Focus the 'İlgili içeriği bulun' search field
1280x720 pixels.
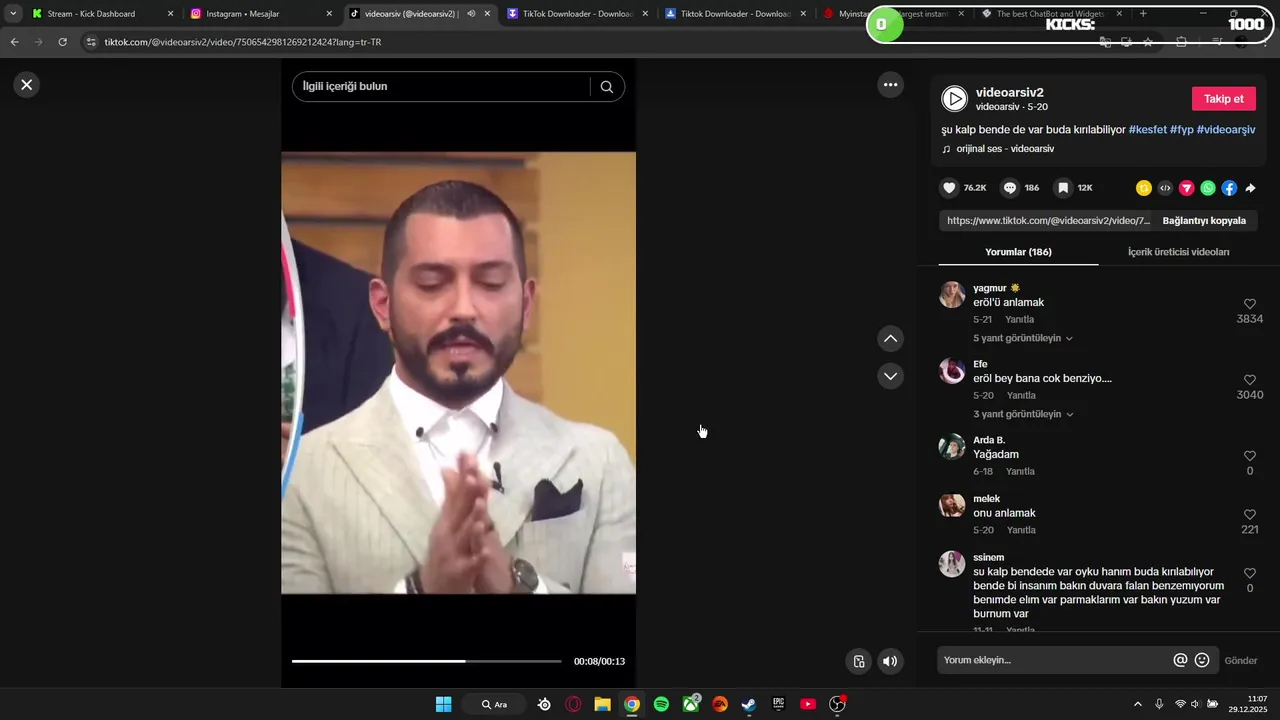click(x=441, y=87)
